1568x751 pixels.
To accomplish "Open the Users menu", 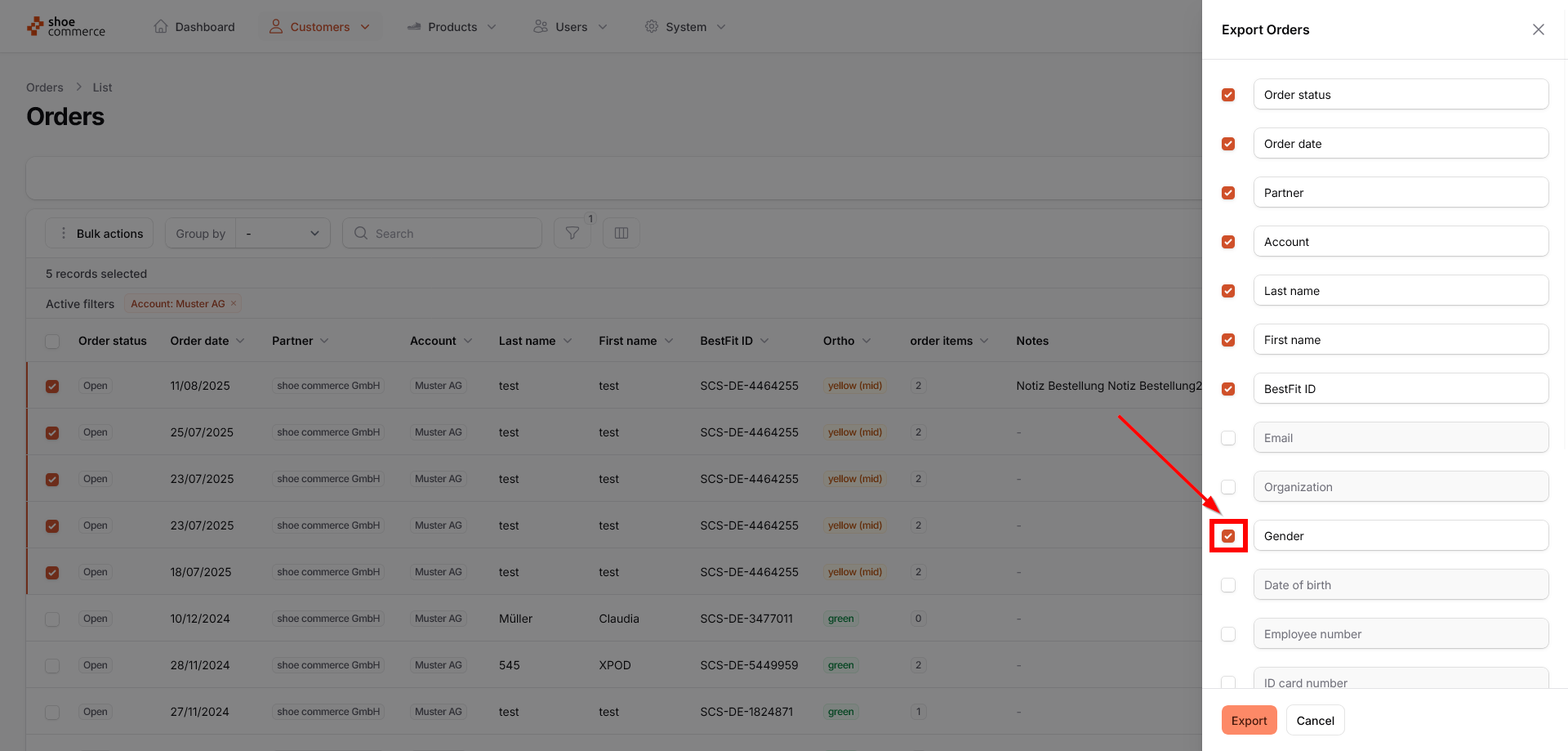I will 570,27.
